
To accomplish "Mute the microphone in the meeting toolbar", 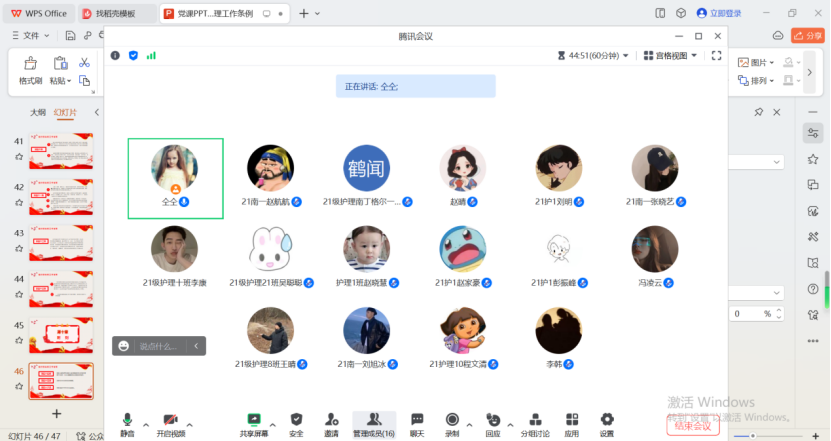I will 127,420.
